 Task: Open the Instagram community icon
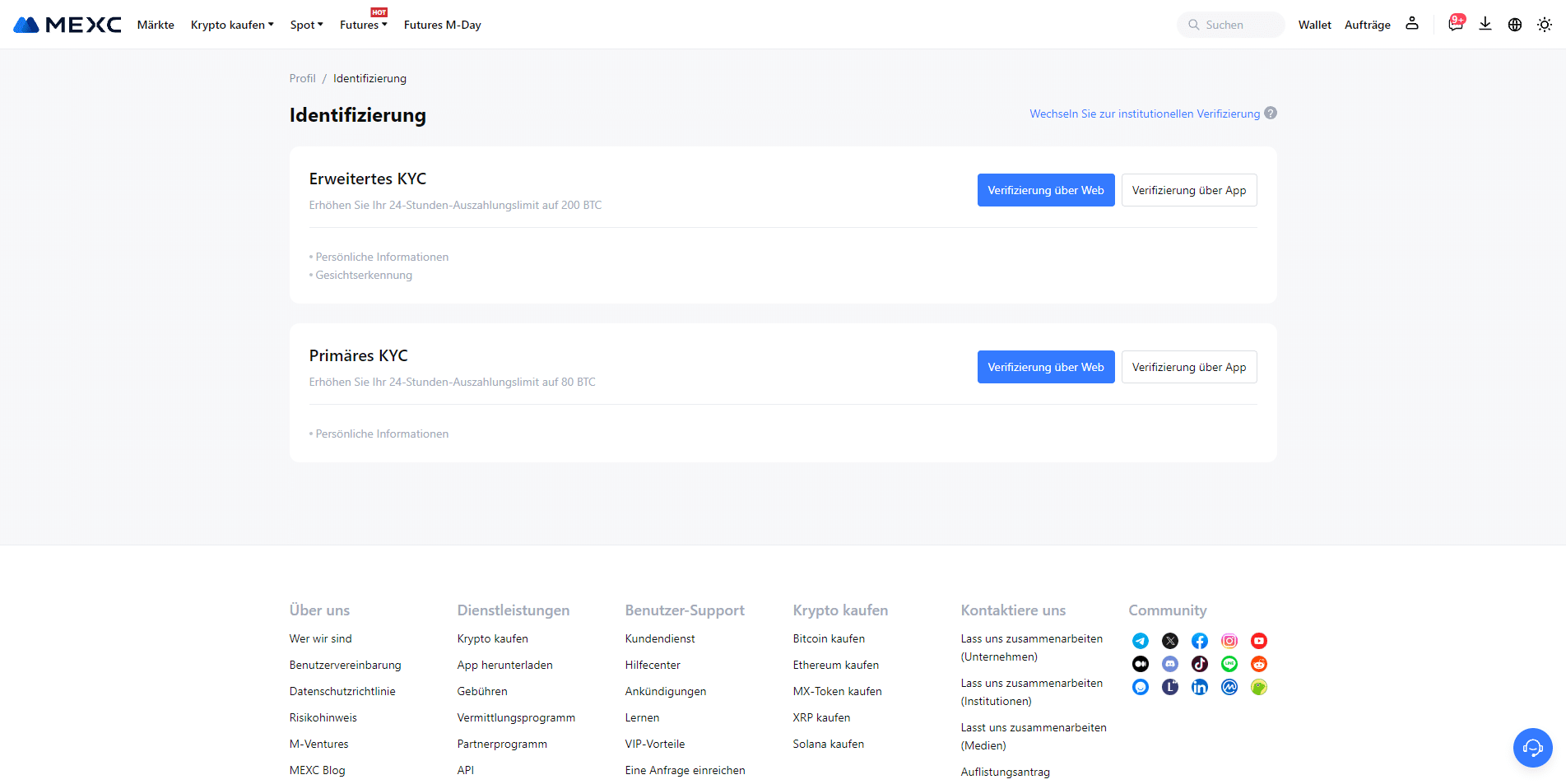click(1229, 641)
